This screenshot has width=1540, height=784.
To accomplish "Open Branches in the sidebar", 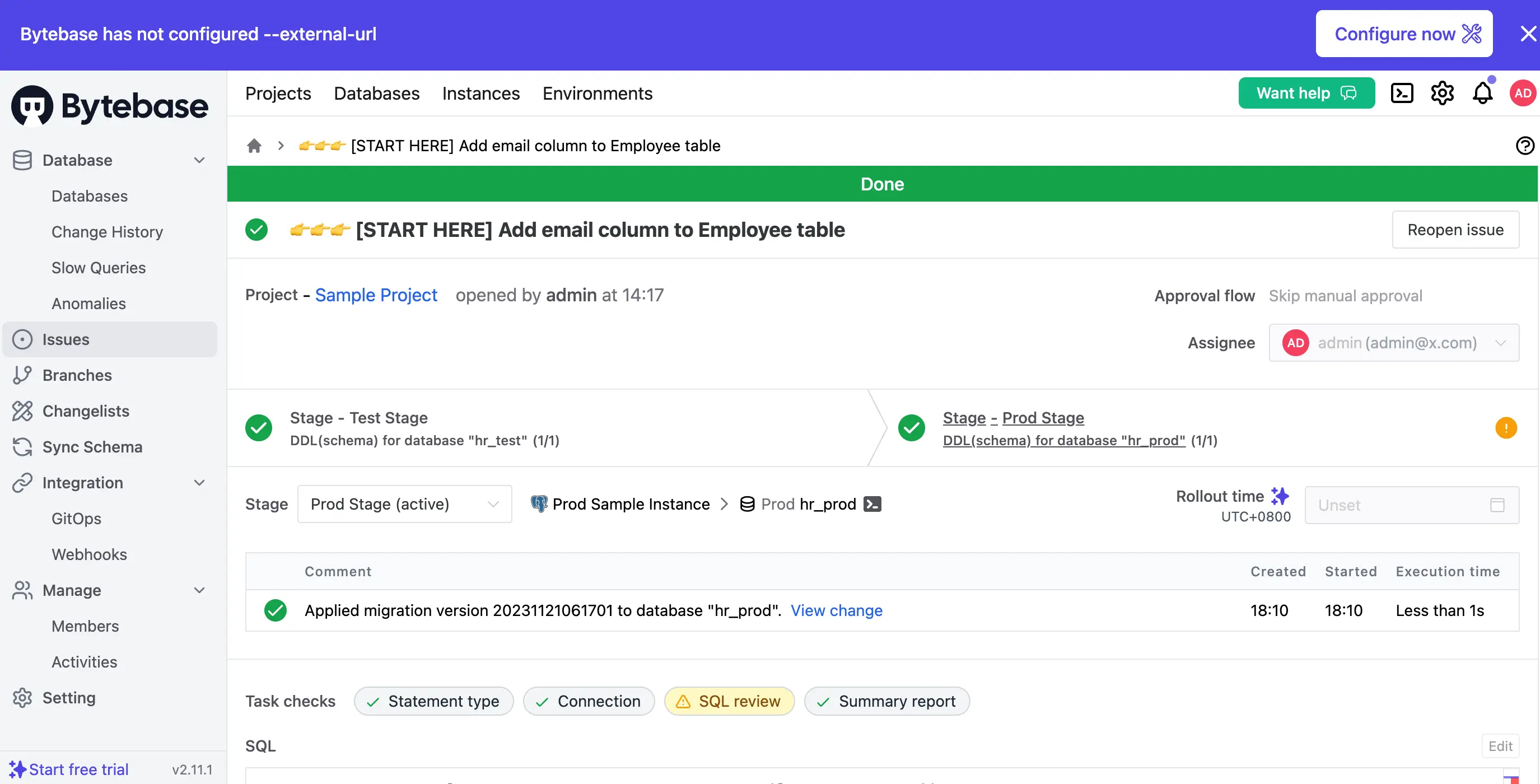I will 77,375.
